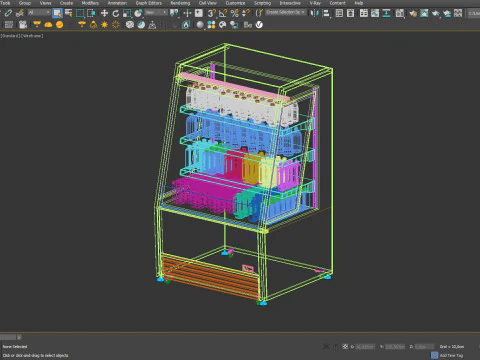The height and width of the screenshot is (360, 480).
Task: Click the Select and Place tool
Action: [x=138, y=13]
